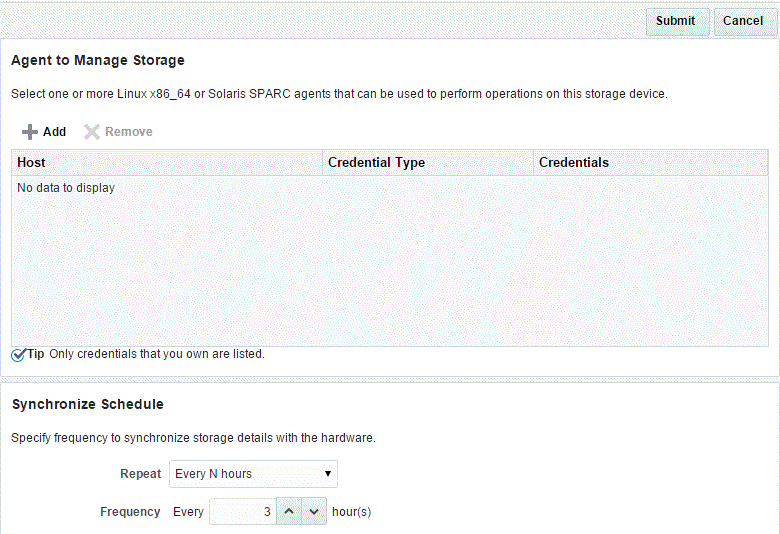Select the Credentials column header
This screenshot has width=780, height=534.
573,163
